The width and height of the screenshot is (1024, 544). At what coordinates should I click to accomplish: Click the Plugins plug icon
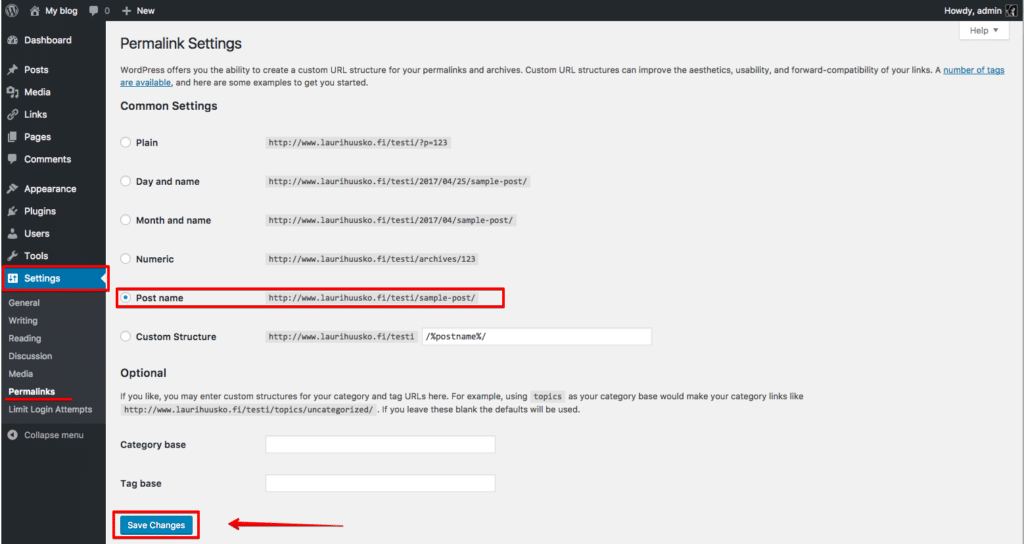(x=12, y=211)
